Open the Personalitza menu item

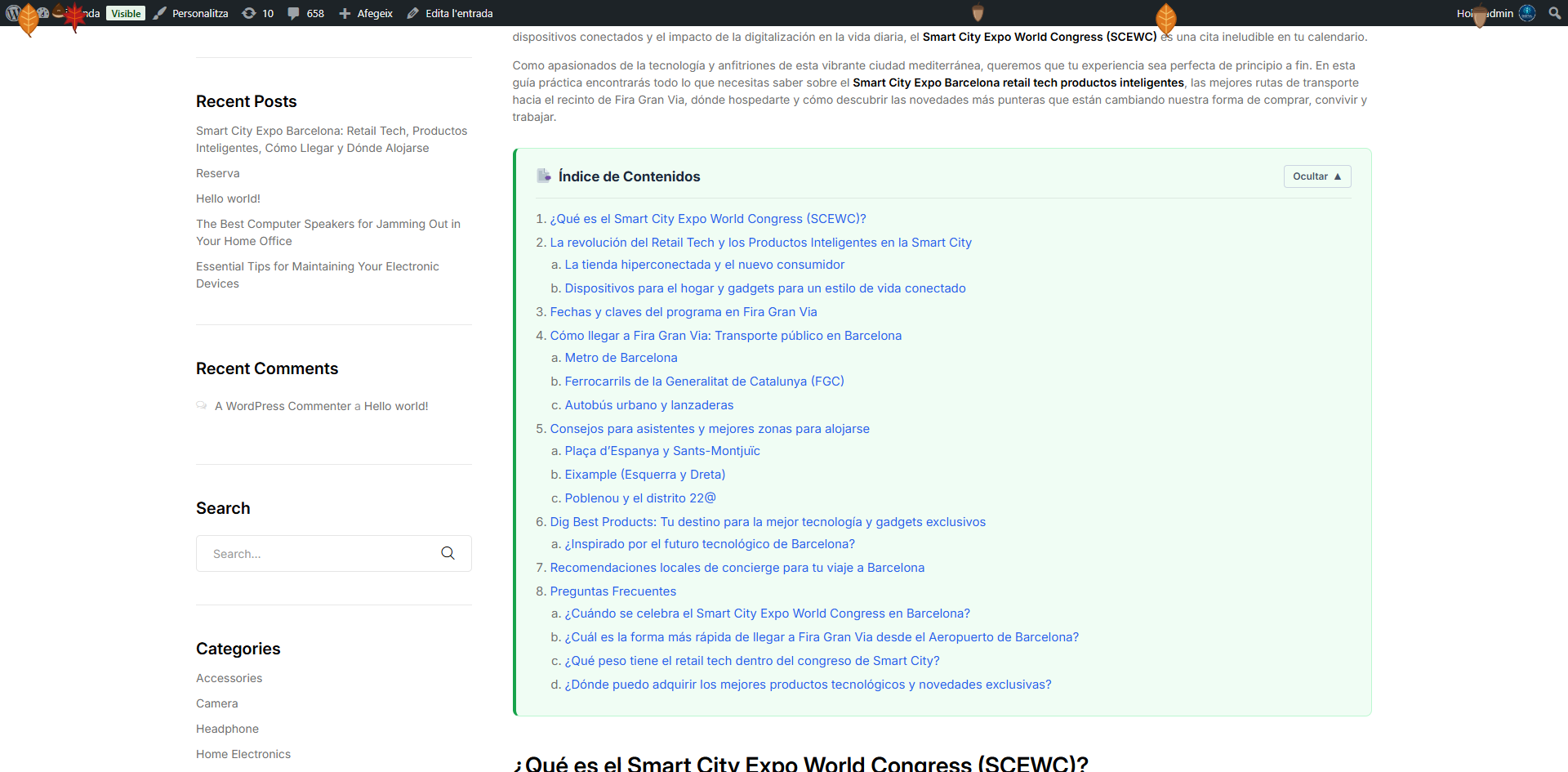click(x=191, y=13)
